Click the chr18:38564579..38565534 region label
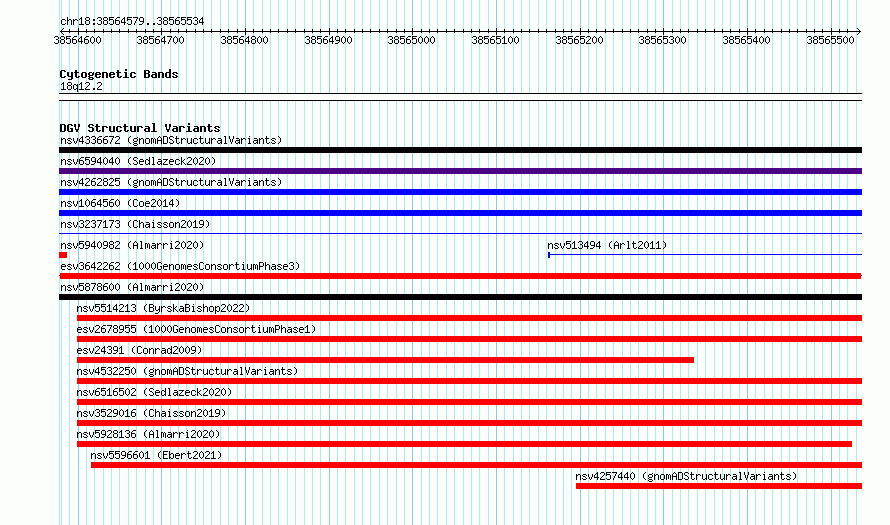The width and height of the screenshot is (890, 525). 132,21
